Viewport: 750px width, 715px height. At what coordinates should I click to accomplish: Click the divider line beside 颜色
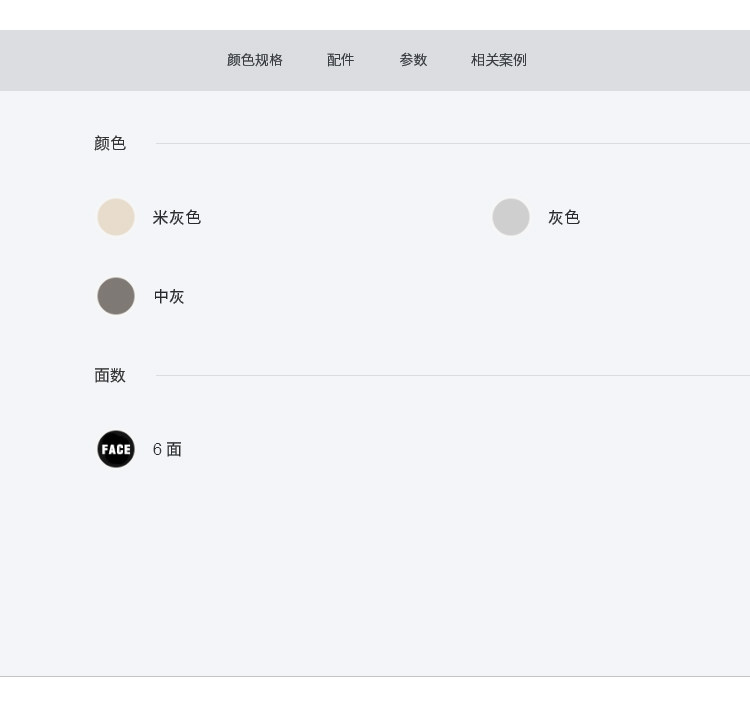coord(450,143)
